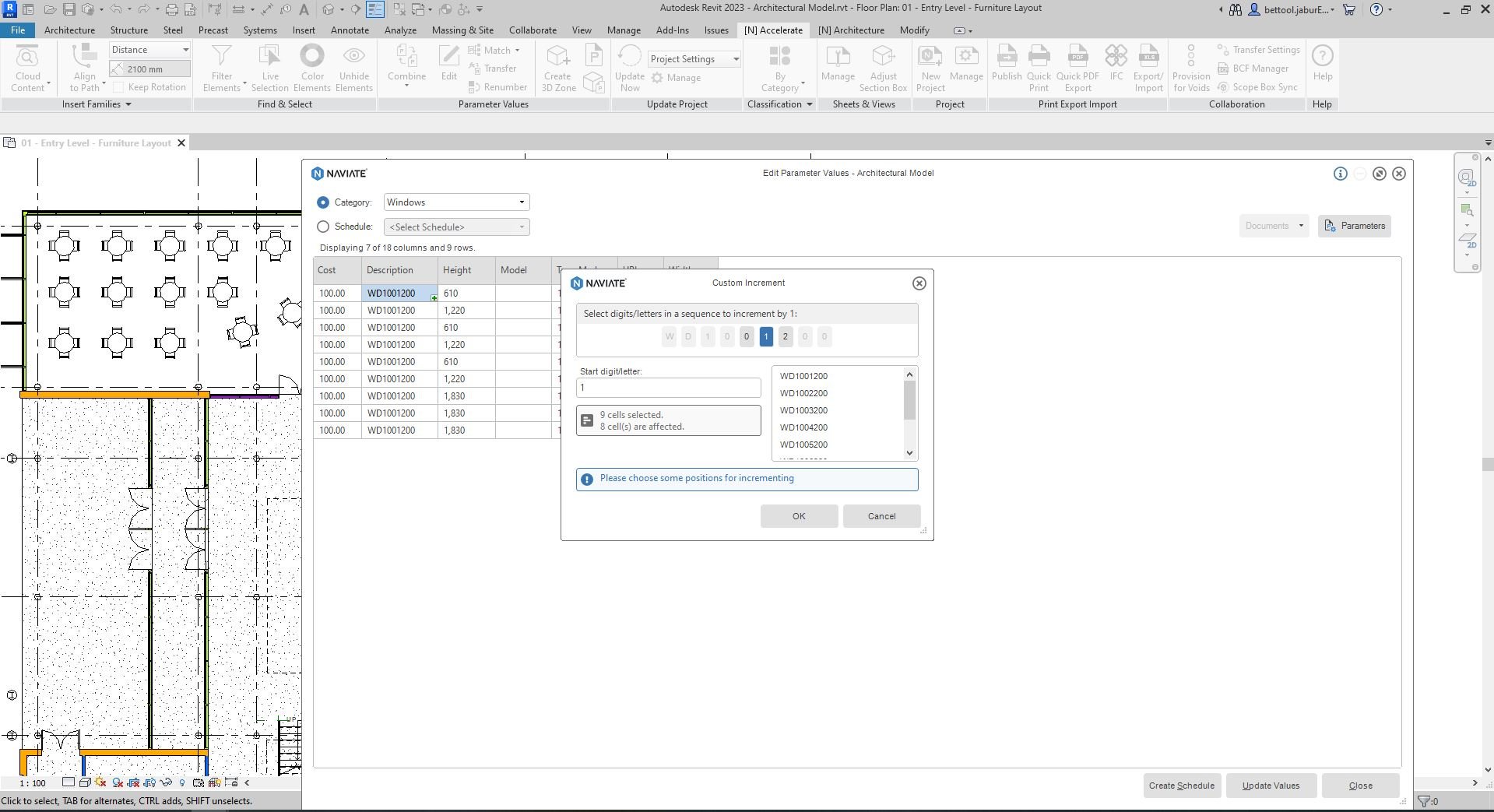Open the Windows category dropdown
The width and height of the screenshot is (1494, 812).
coord(522,202)
